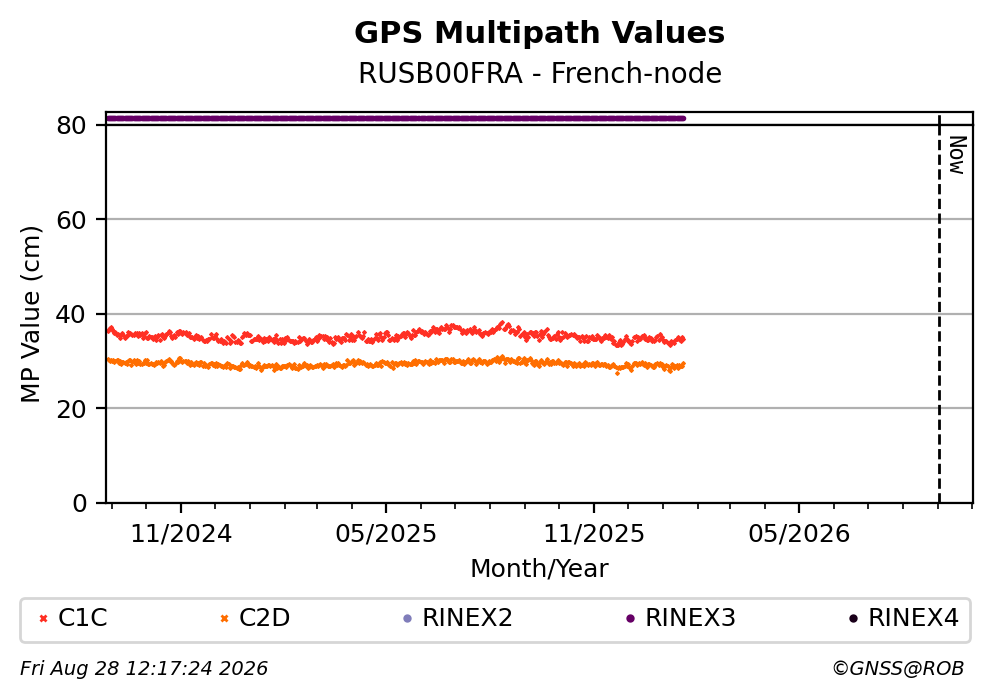Click the Fri Aug 28 timestamp text
992x699 pixels.
(144, 668)
